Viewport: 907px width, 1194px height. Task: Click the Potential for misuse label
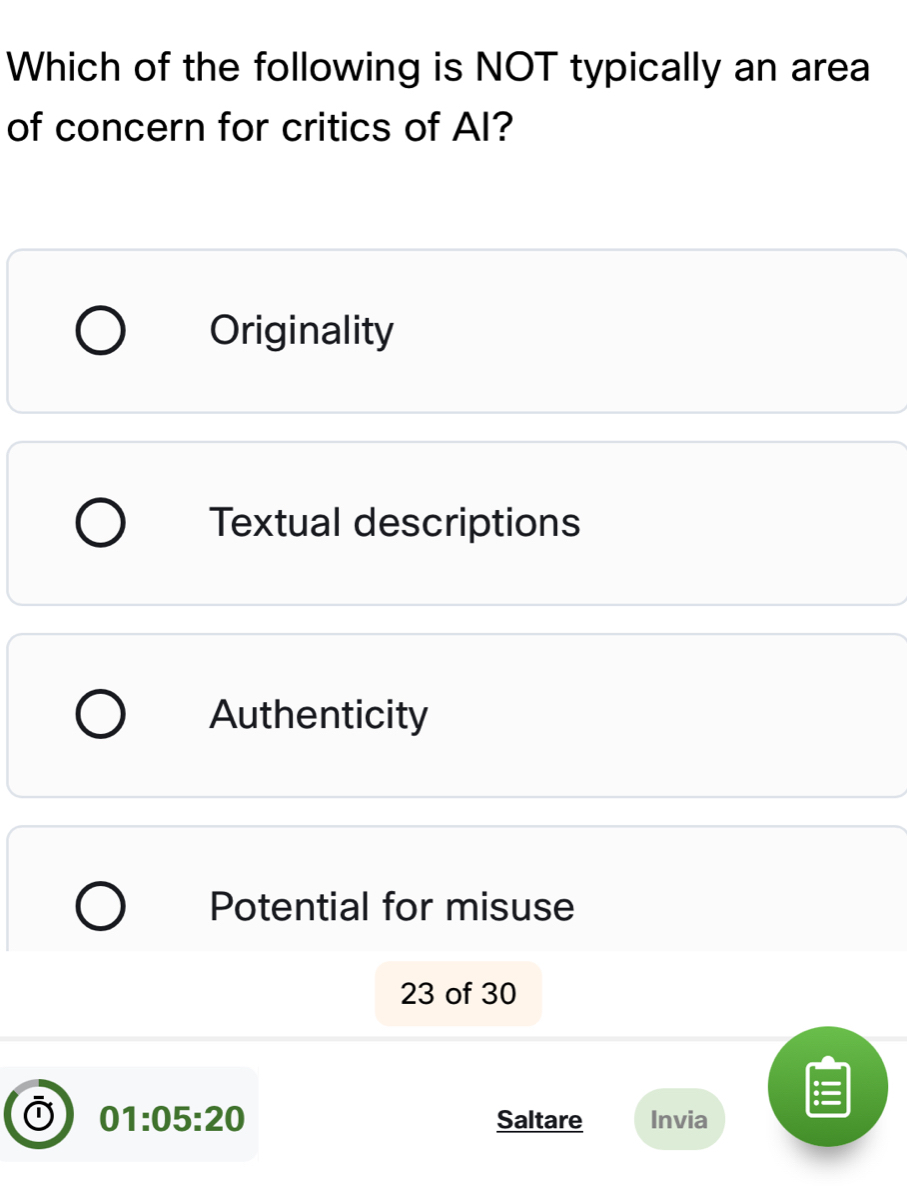tap(393, 907)
